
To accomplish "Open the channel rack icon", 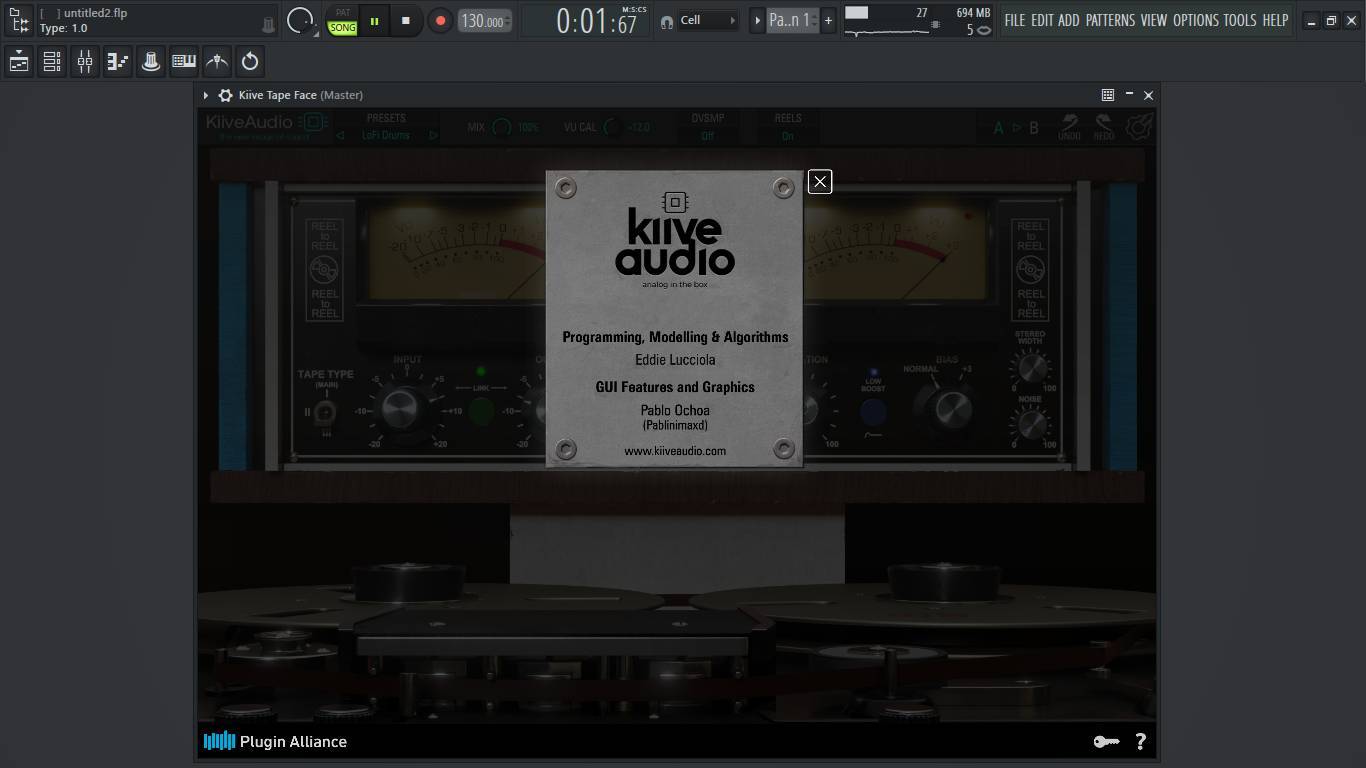I will point(52,61).
